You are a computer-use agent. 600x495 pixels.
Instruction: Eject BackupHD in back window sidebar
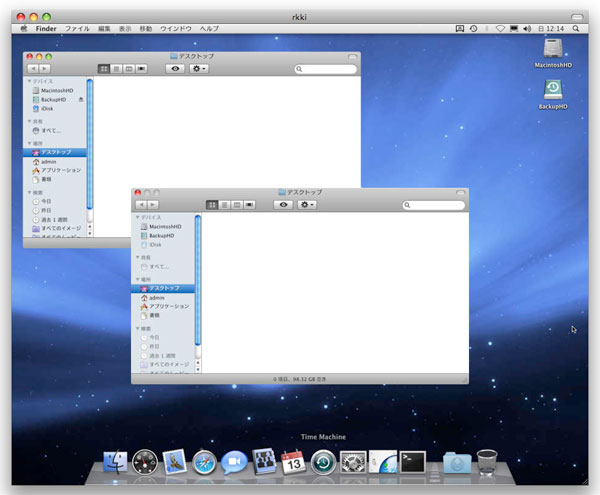coord(81,99)
